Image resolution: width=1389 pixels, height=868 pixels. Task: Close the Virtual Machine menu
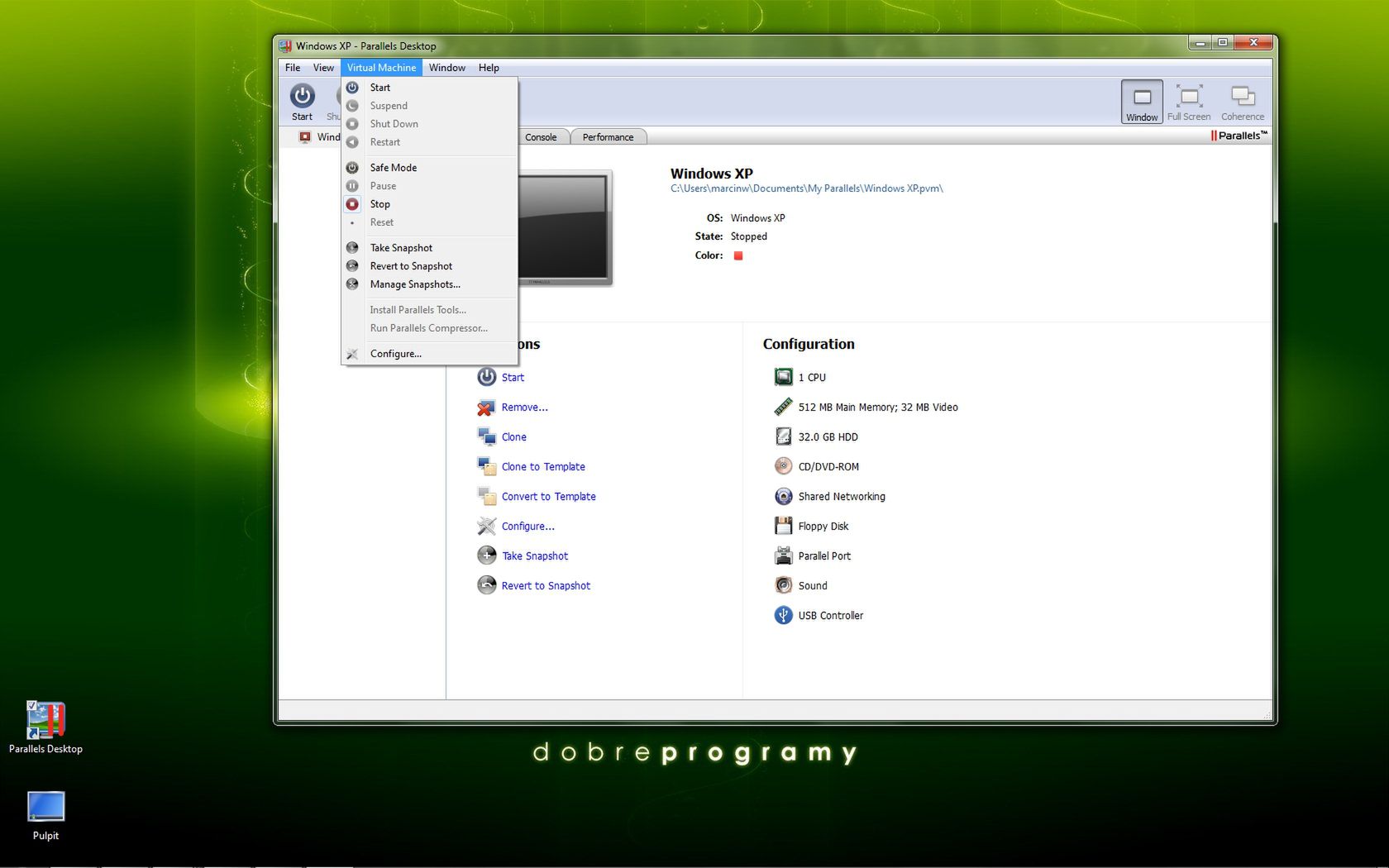pos(381,68)
